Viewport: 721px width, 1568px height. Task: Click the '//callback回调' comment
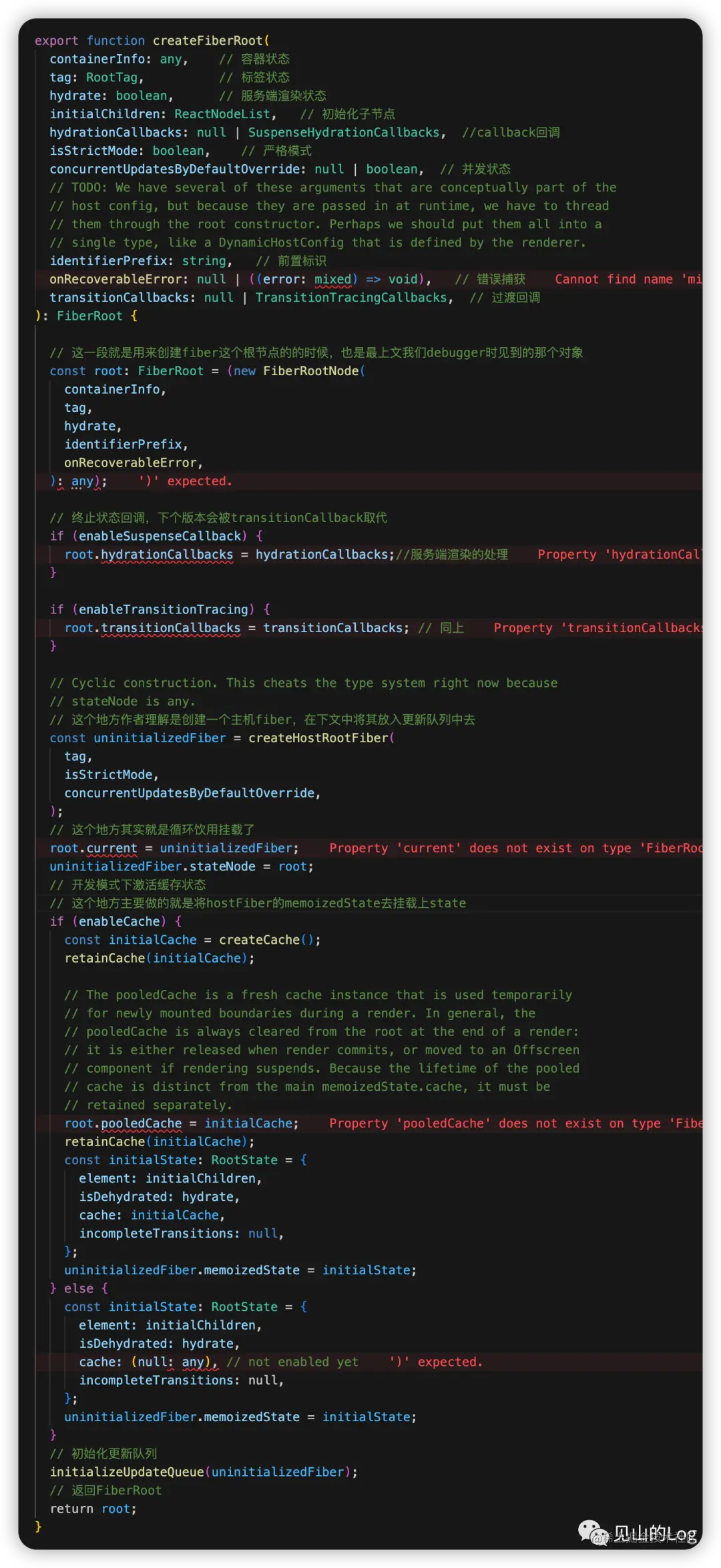coord(511,132)
